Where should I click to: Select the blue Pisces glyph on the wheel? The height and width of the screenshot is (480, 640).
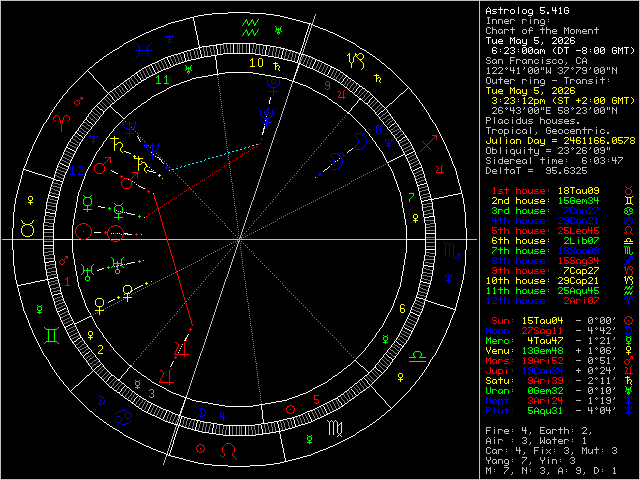(x=144, y=51)
